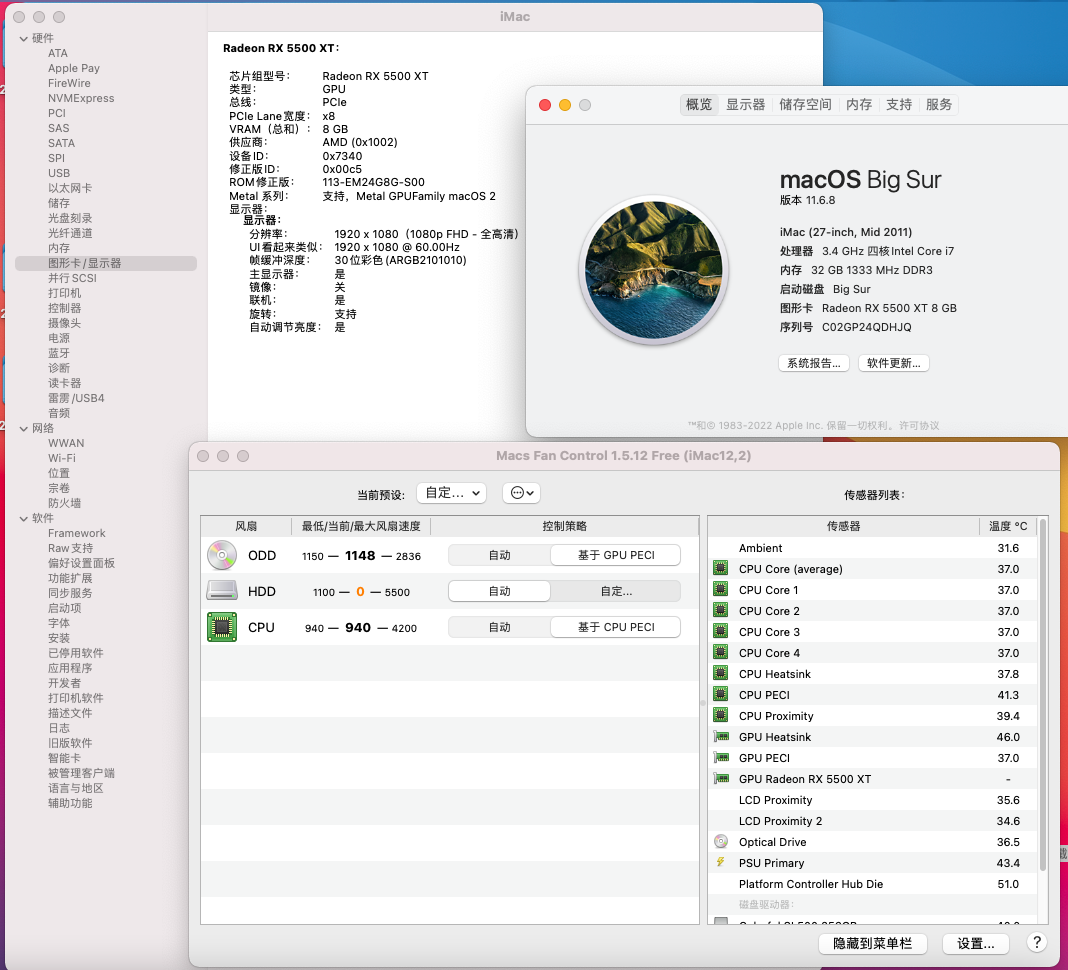The width and height of the screenshot is (1068, 970).
Task: Open the ellipsis more-options dropdown
Action: (521, 492)
